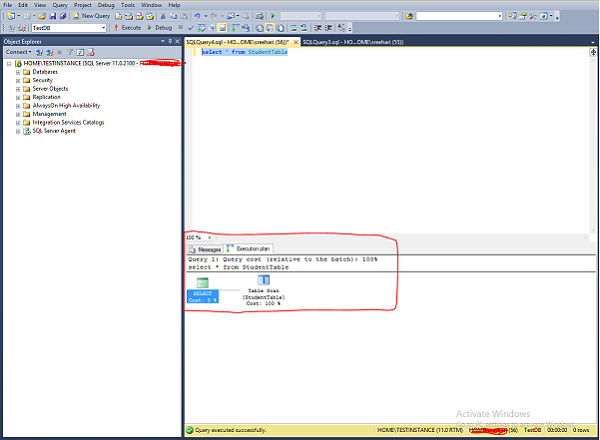
Task: Select the AlwaysOn High Availability tree item
Action: coord(66,106)
